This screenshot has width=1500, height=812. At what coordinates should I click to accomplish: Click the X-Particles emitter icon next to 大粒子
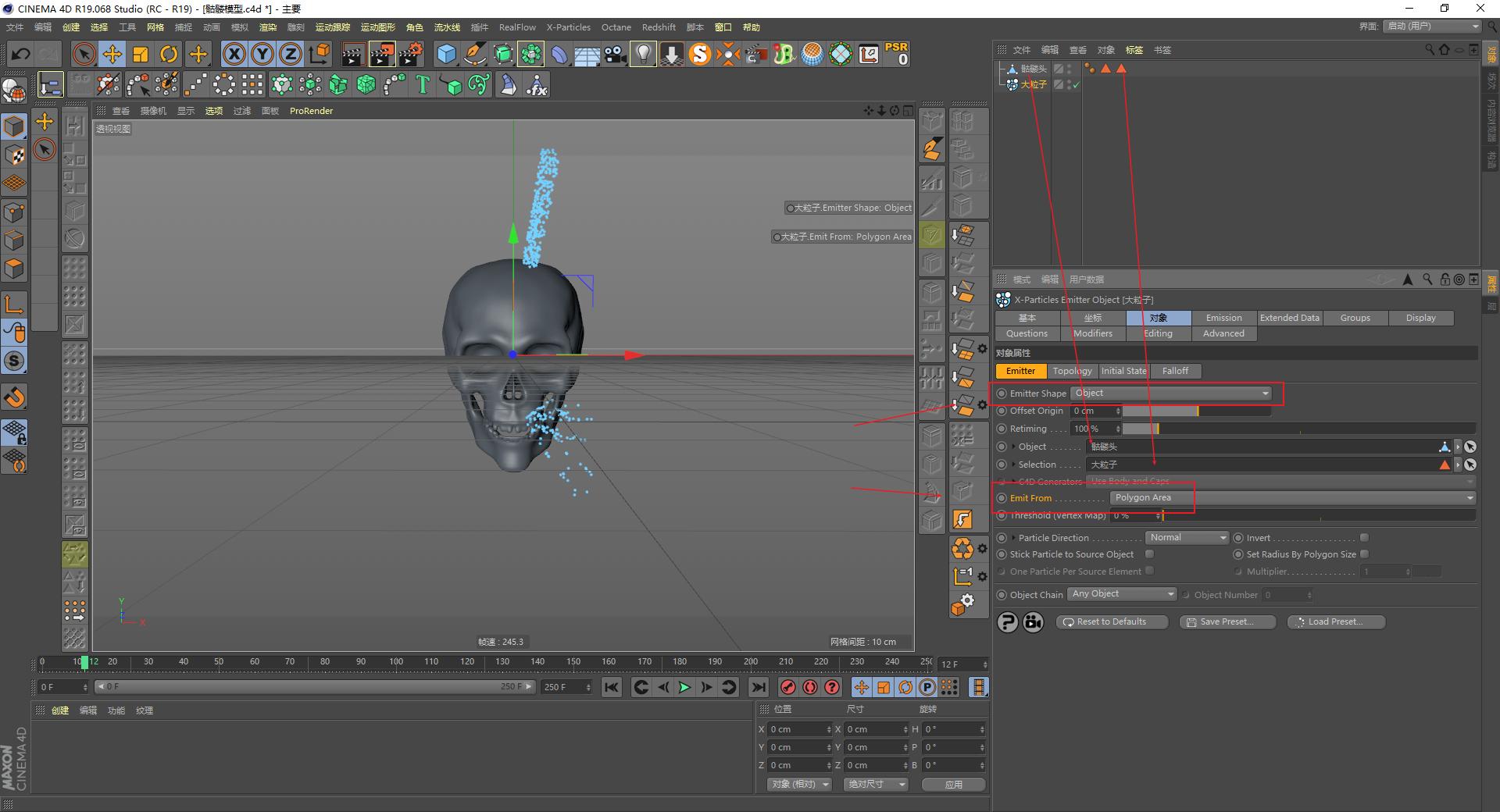[x=1012, y=84]
